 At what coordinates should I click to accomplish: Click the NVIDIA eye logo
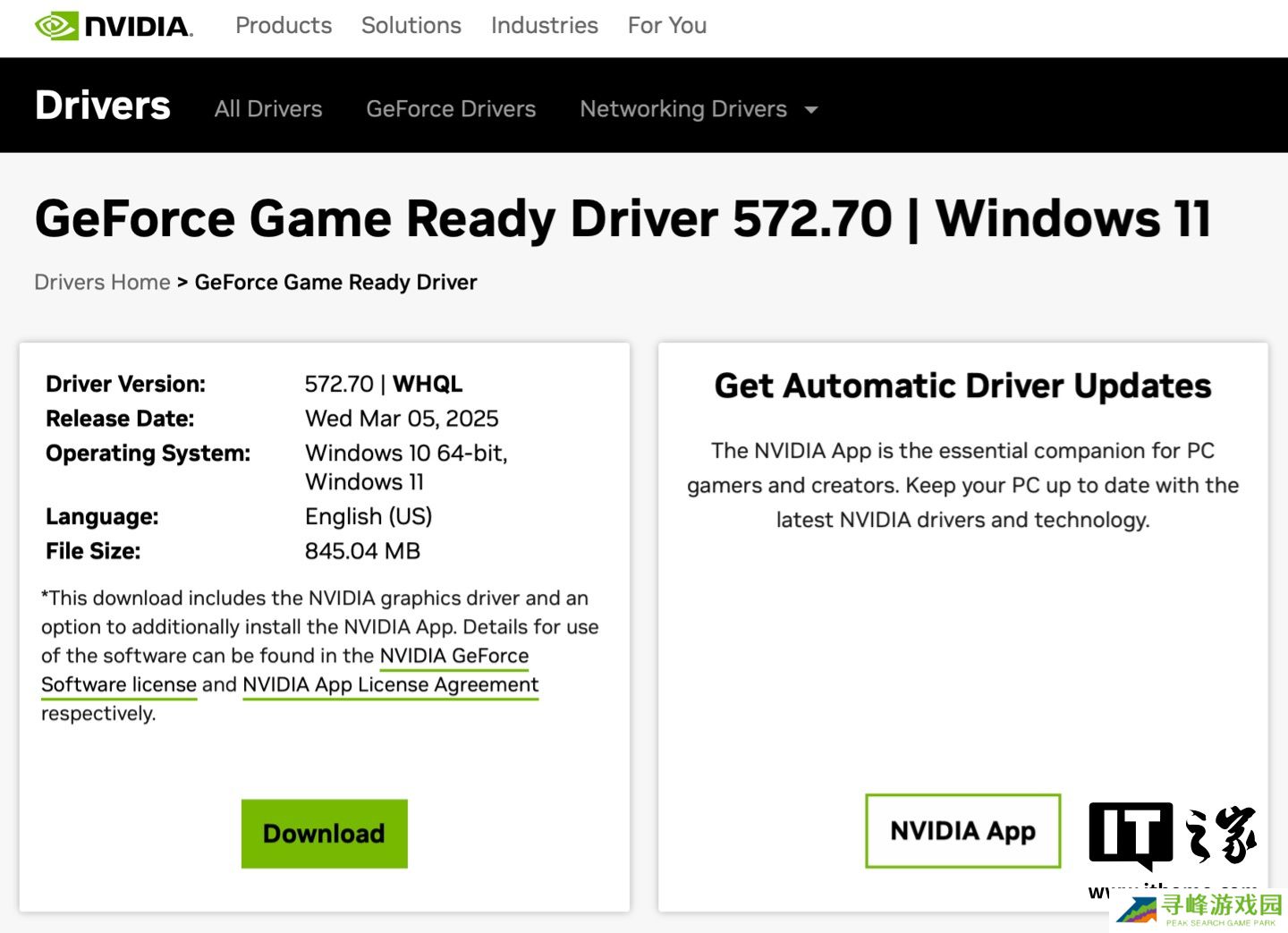(57, 26)
